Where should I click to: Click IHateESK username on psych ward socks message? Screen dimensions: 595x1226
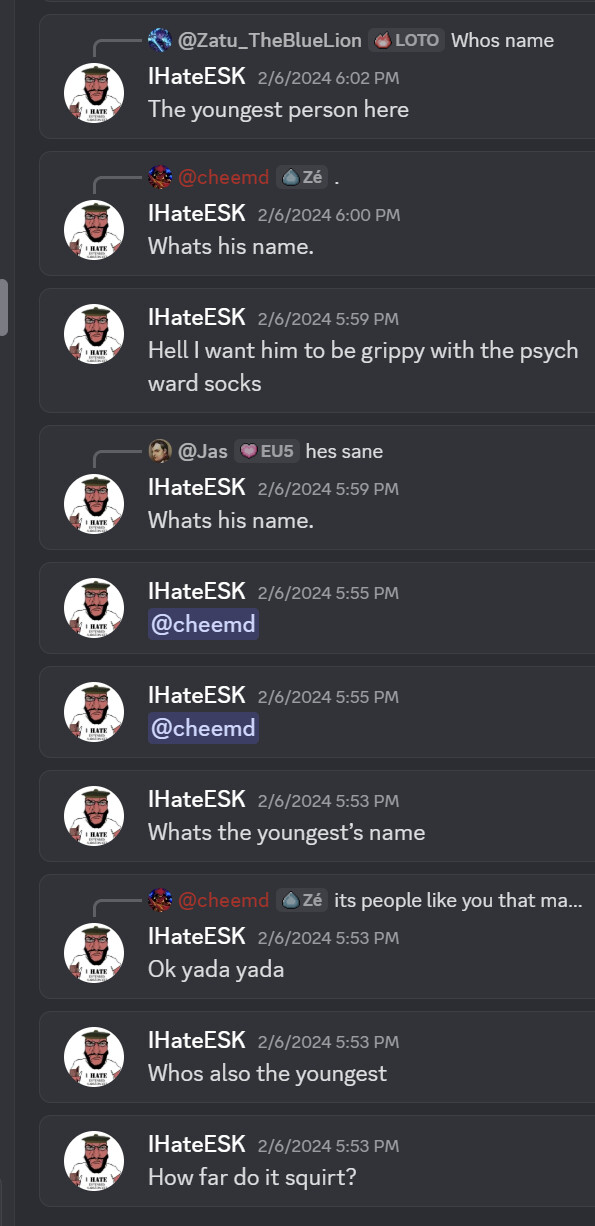click(x=197, y=317)
